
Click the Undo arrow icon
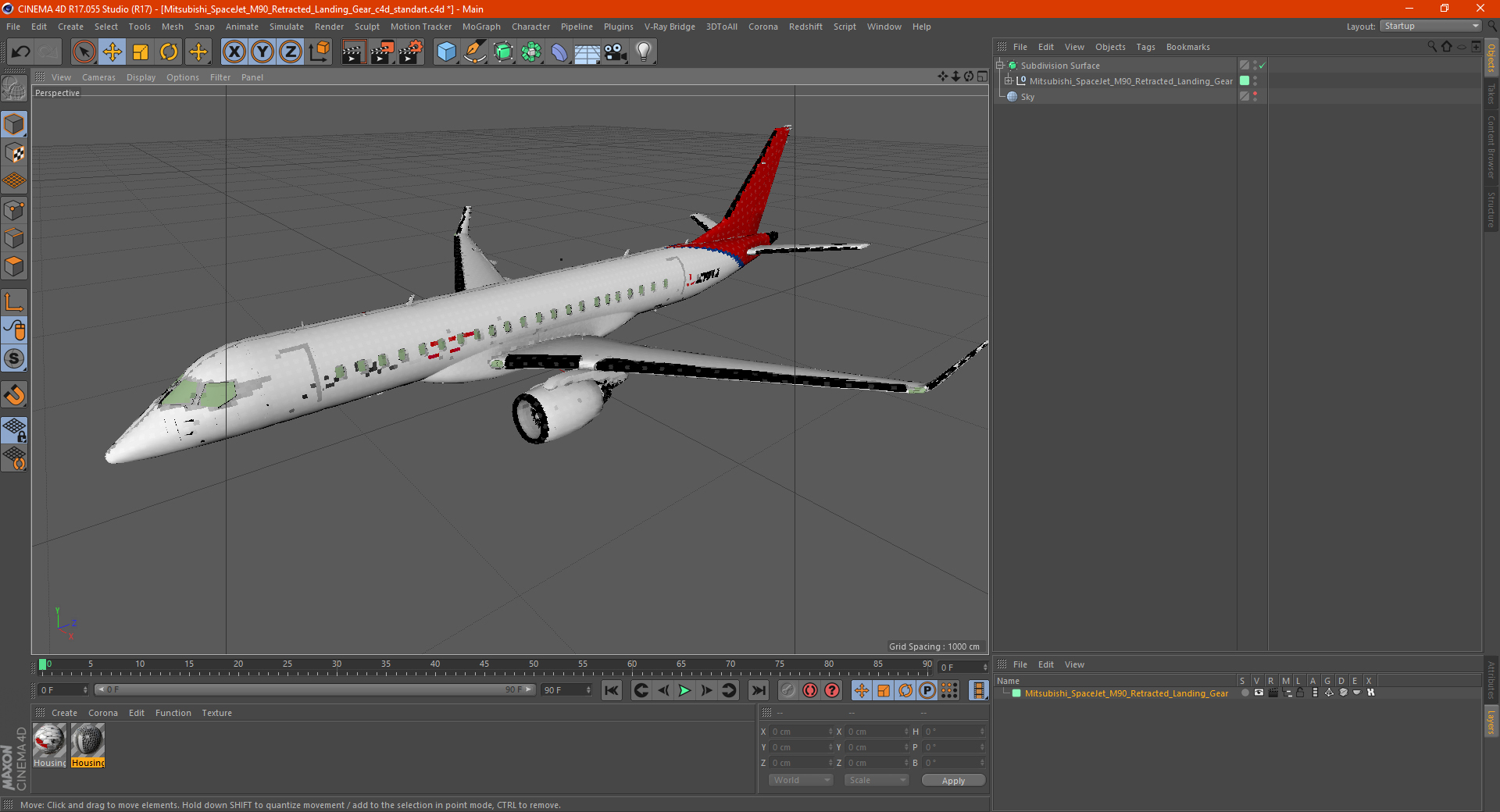20,52
